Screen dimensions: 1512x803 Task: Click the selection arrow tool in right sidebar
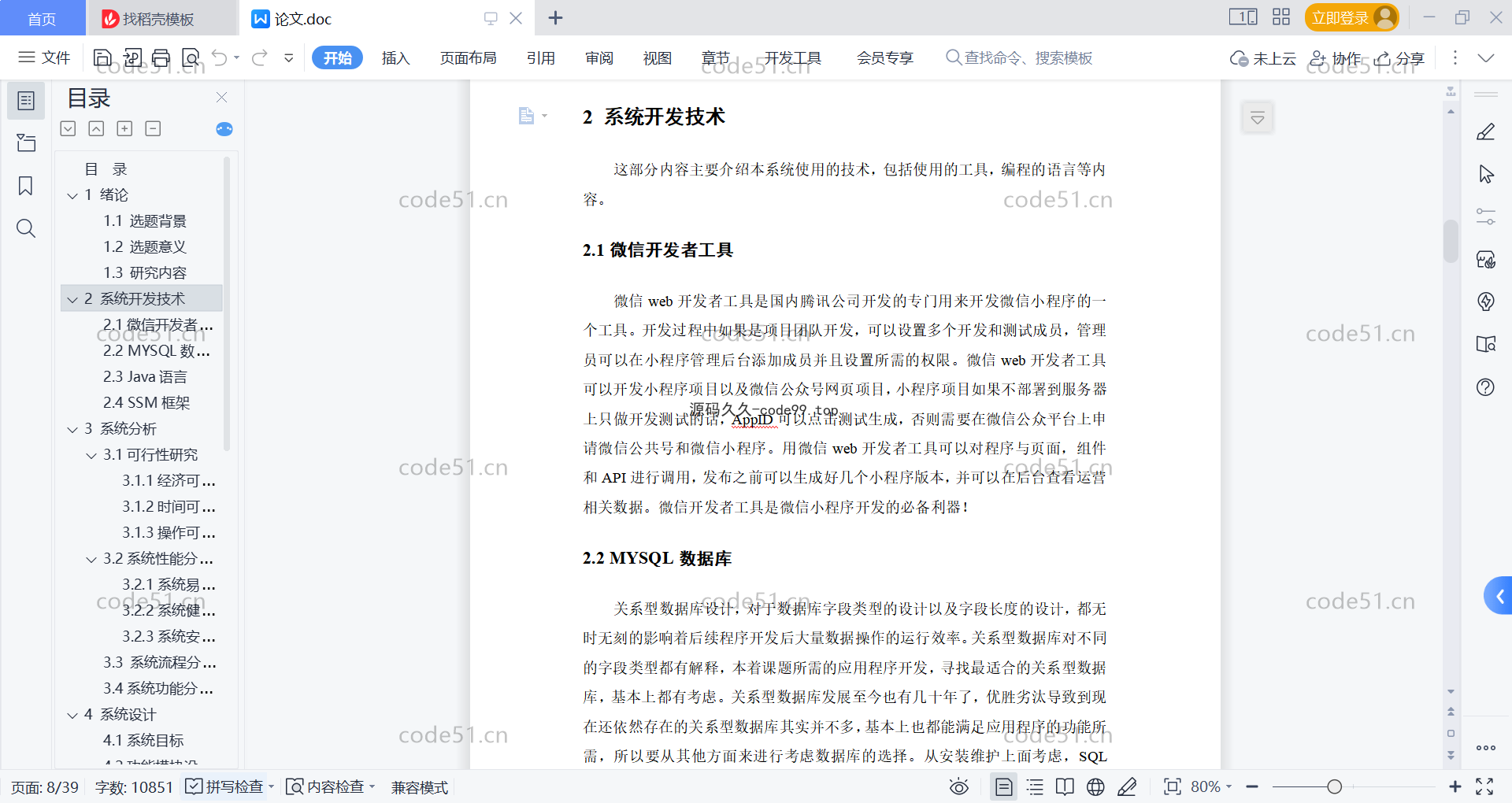(1486, 174)
